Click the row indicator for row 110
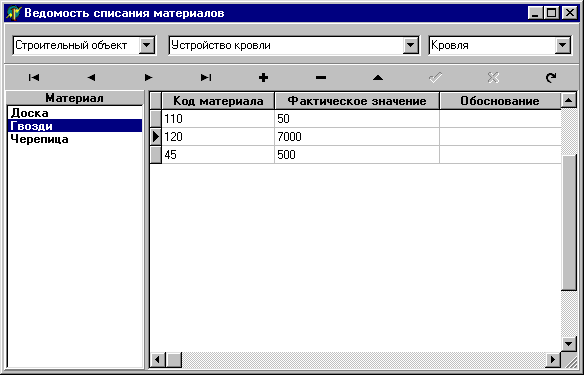The width and height of the screenshot is (584, 375). pyautogui.click(x=156, y=119)
